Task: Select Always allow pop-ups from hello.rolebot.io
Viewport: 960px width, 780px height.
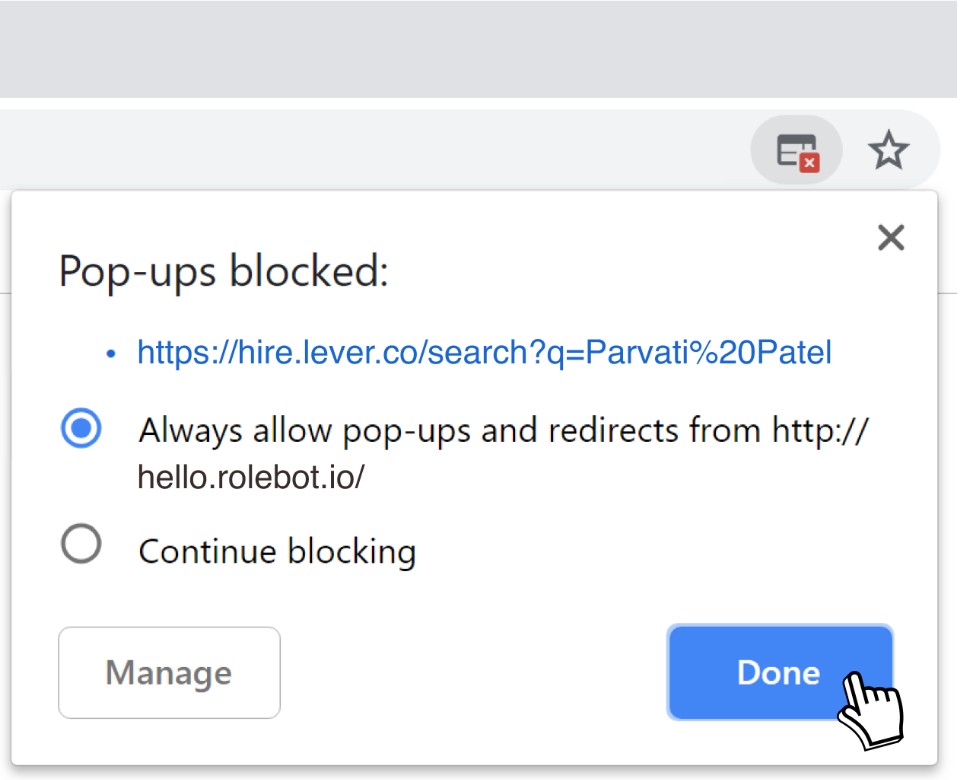Action: 81,429
